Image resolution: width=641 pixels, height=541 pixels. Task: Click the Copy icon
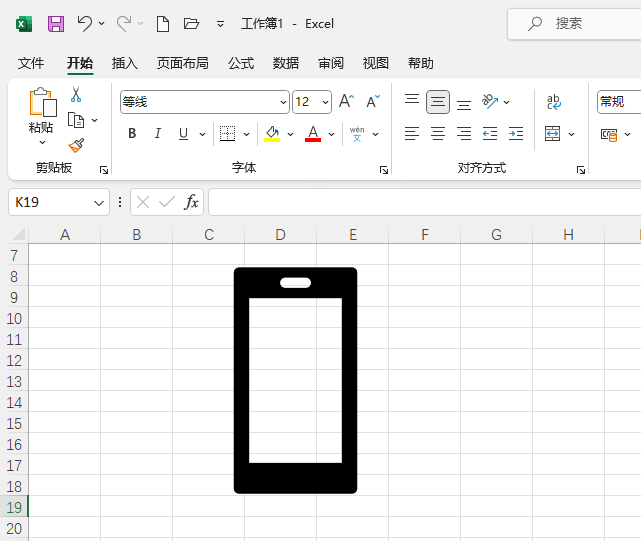click(76, 120)
